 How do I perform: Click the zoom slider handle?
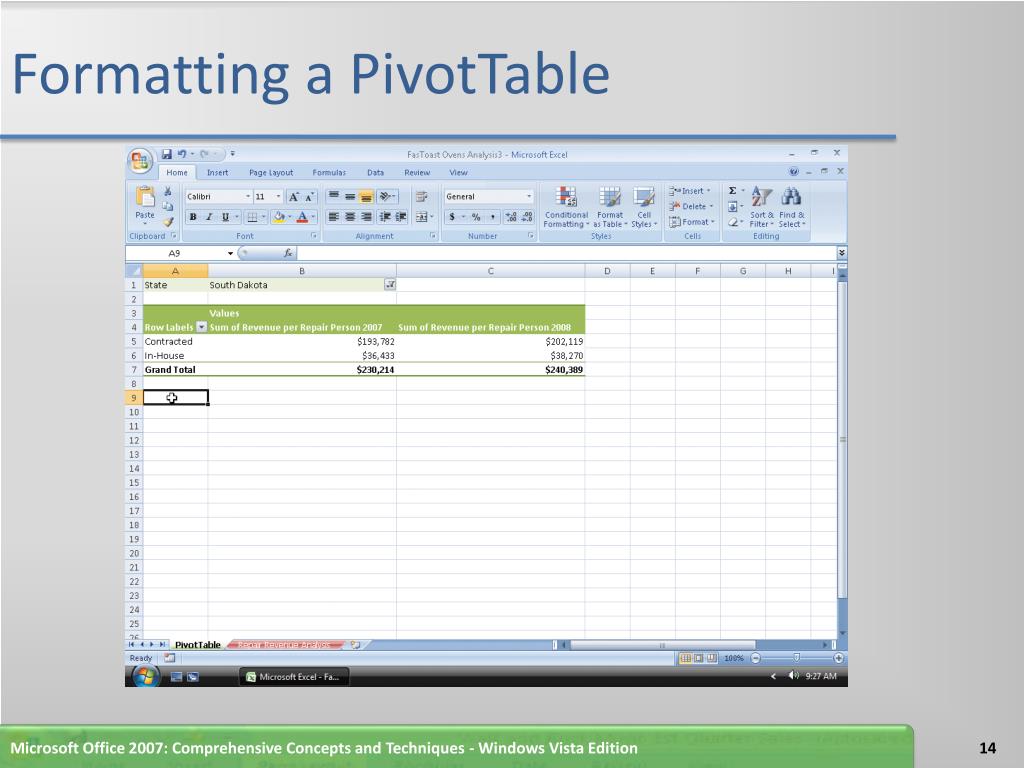coord(797,658)
